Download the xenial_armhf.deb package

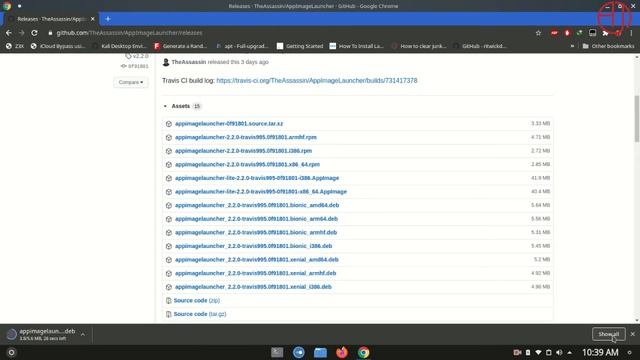[256, 273]
